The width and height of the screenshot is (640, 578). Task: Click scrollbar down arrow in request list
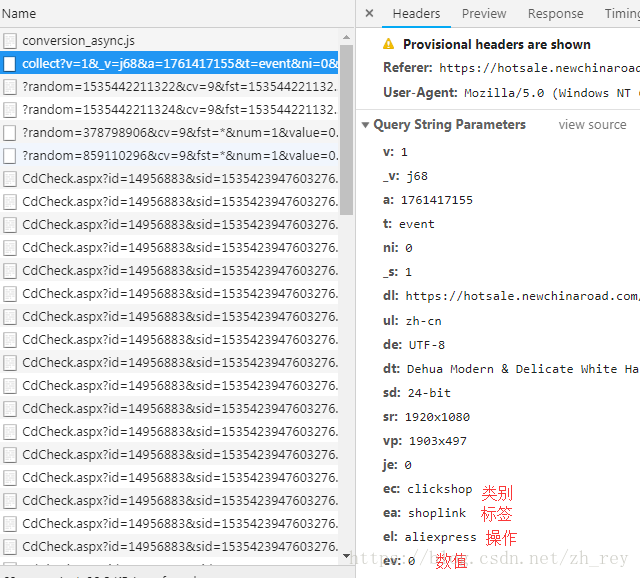click(347, 556)
